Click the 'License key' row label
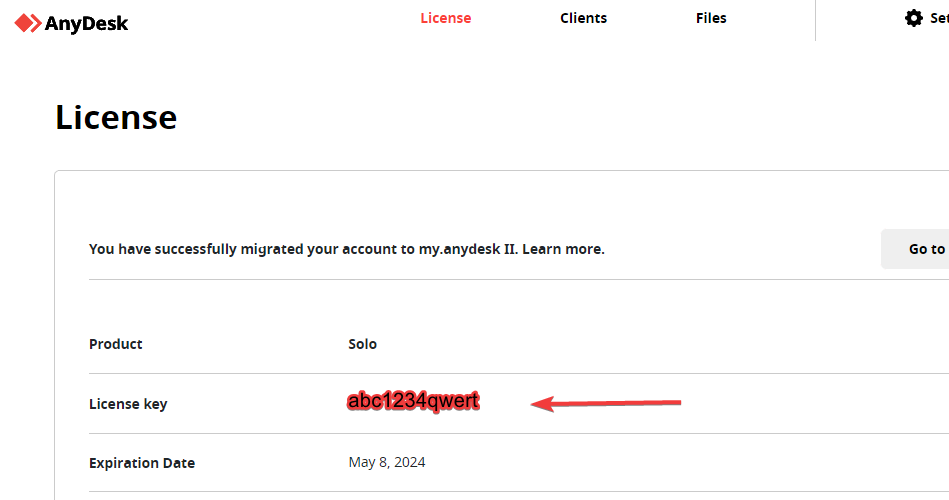The height and width of the screenshot is (500, 949). pyautogui.click(x=128, y=404)
